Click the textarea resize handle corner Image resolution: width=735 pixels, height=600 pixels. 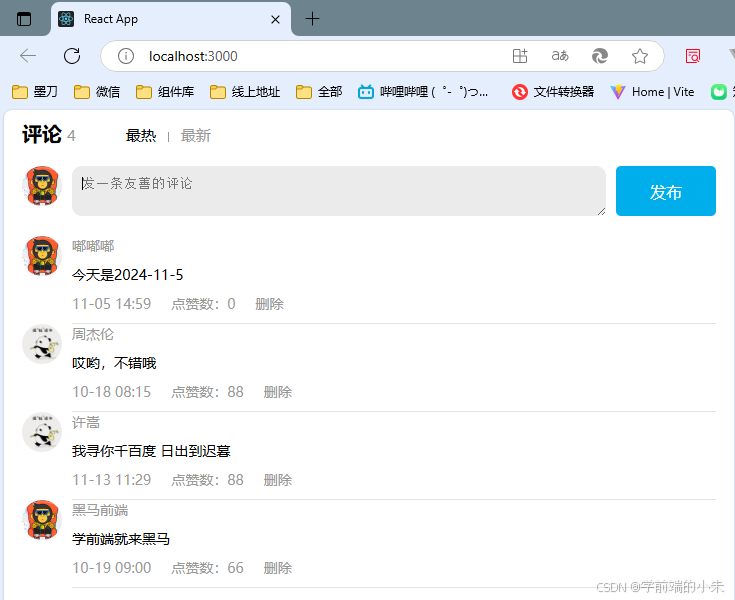tap(601, 212)
